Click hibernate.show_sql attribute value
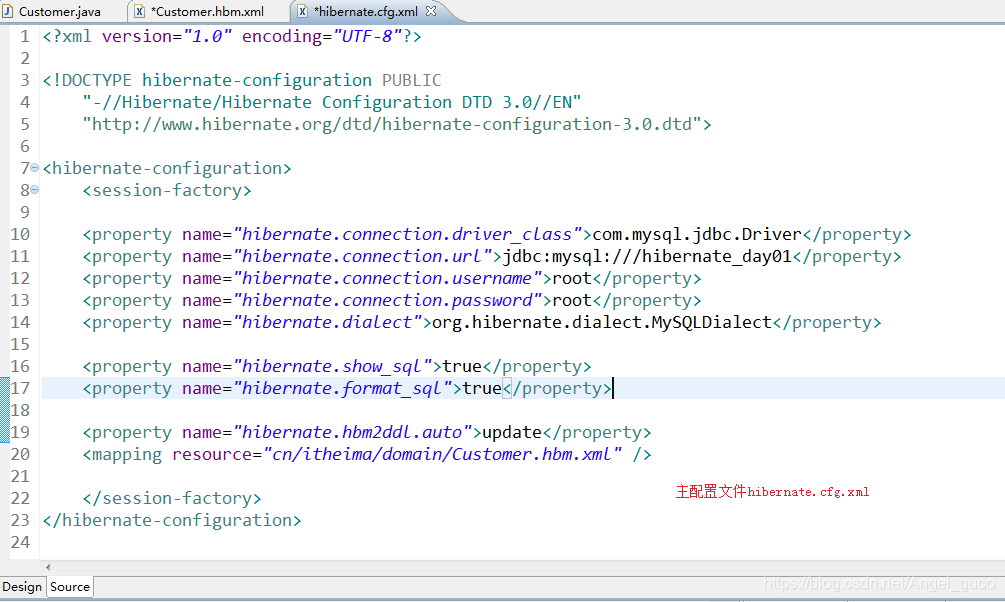The height and width of the screenshot is (602, 1005). pyautogui.click(x=333, y=366)
